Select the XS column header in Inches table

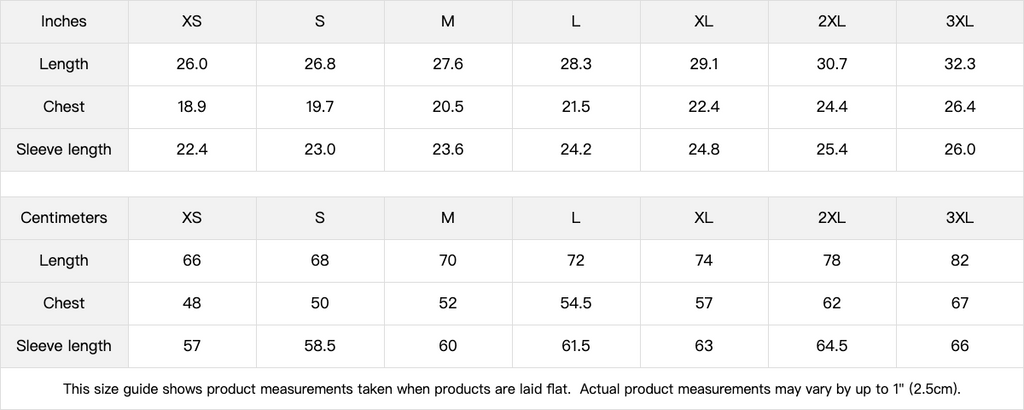click(x=192, y=21)
